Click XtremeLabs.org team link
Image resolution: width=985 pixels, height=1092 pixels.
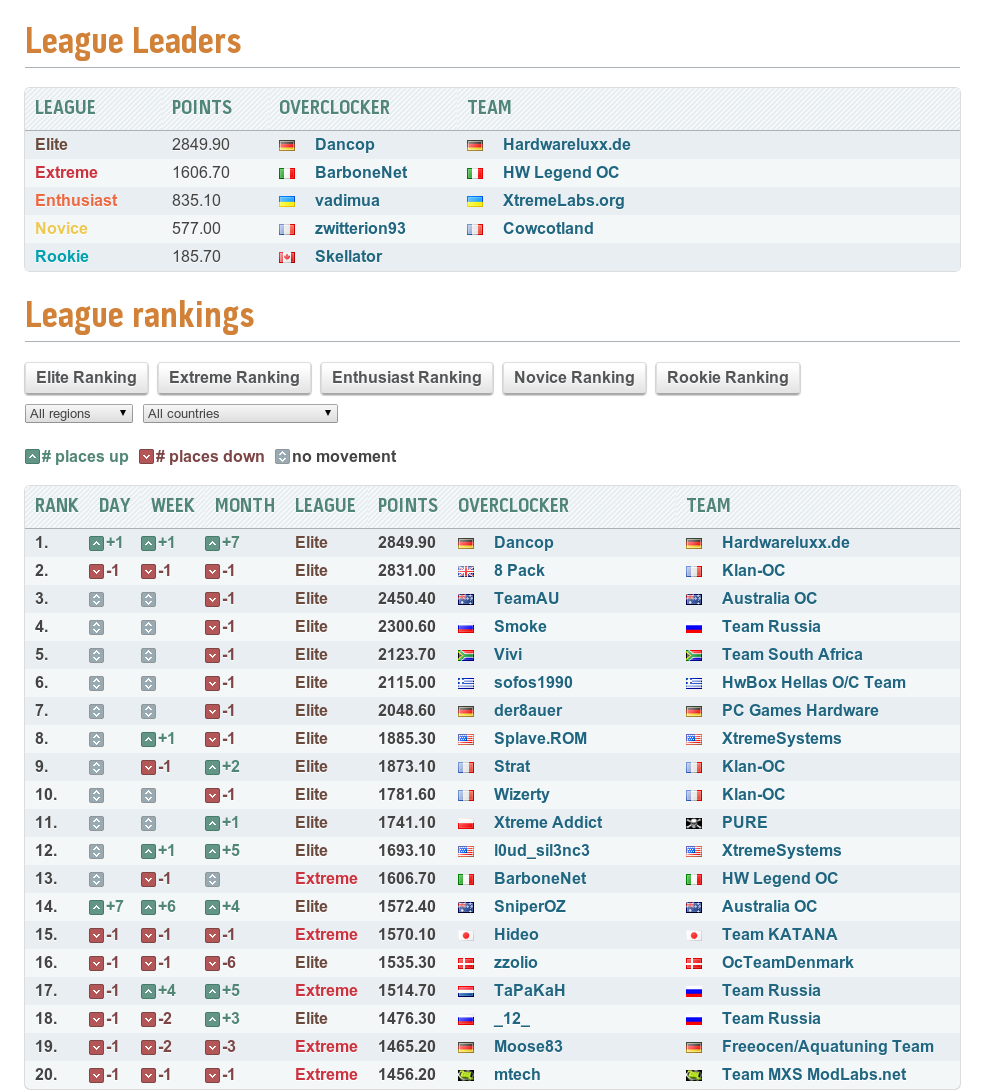[x=564, y=201]
